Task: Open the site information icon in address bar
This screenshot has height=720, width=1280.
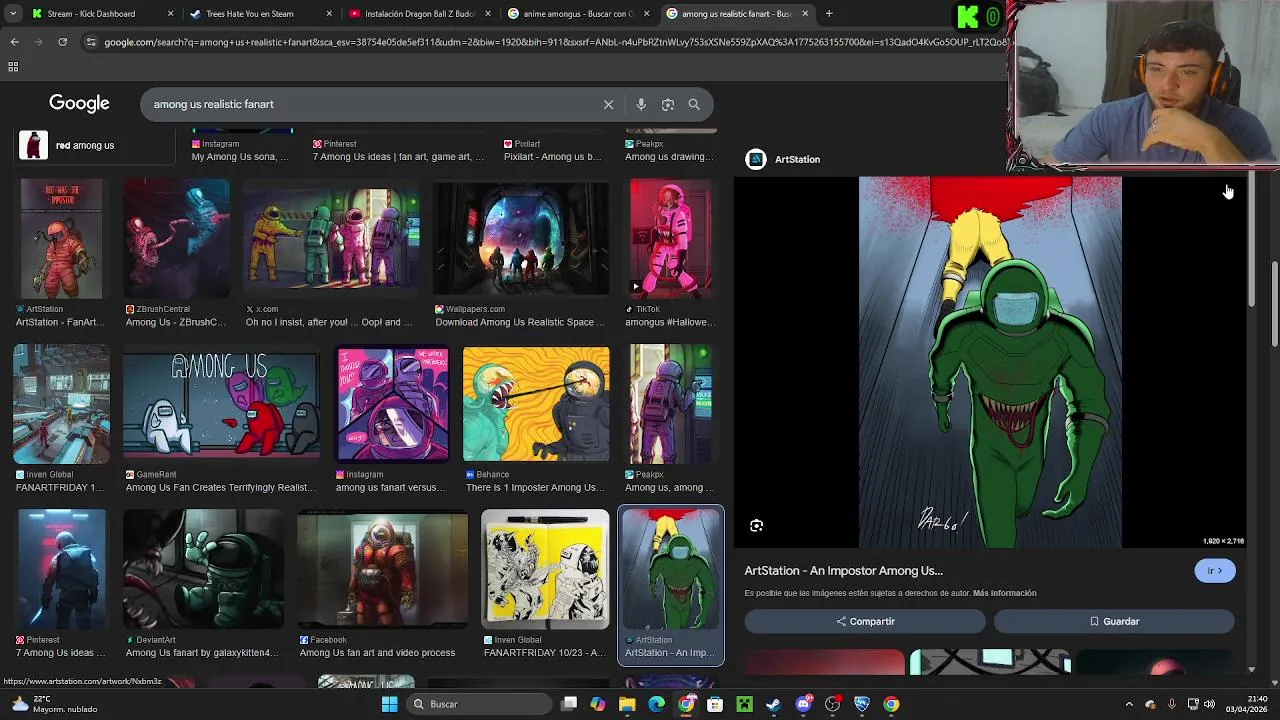Action: [x=91, y=42]
